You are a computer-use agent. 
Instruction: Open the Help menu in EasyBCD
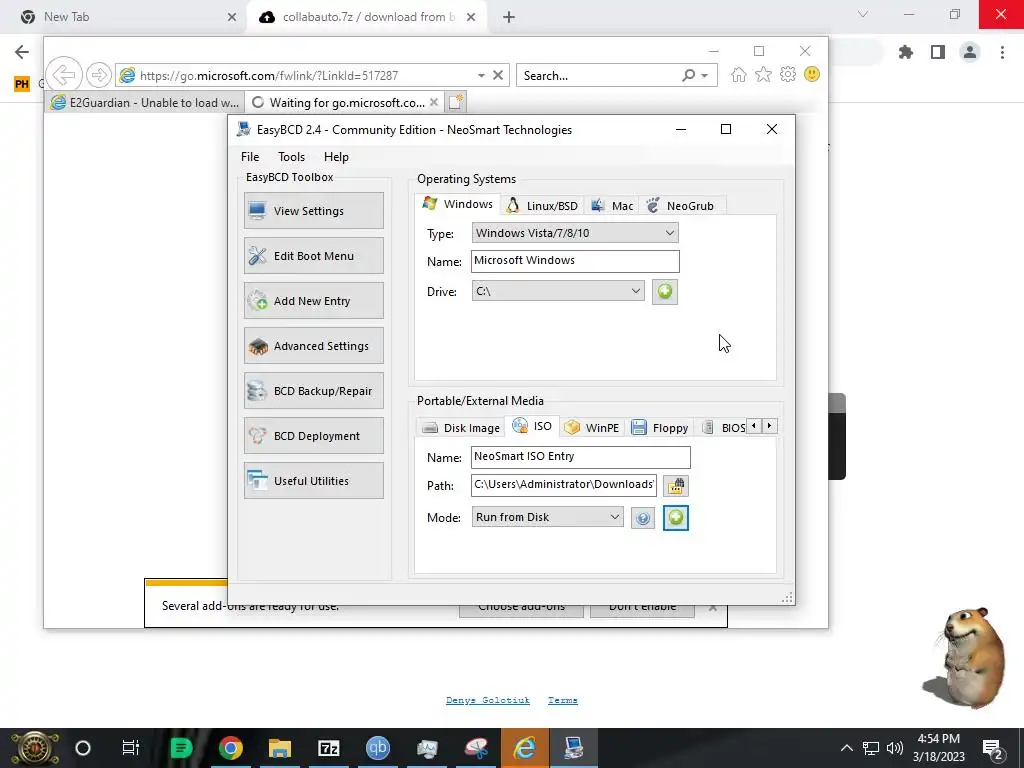click(x=336, y=157)
